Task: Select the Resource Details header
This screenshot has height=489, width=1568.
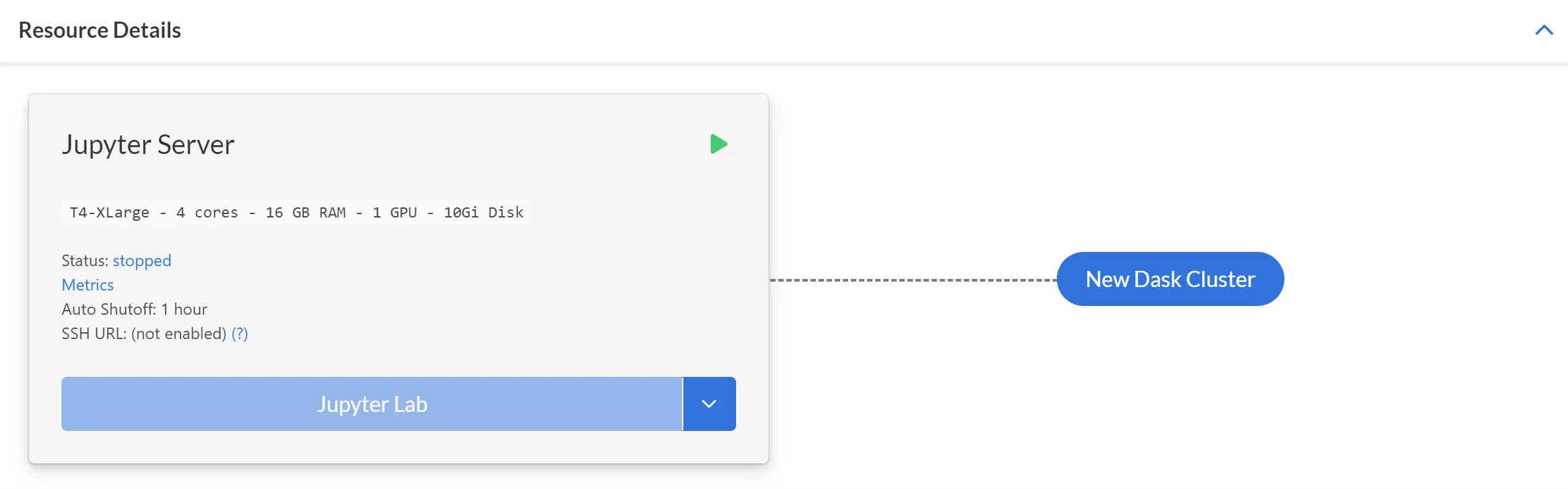Action: click(x=99, y=30)
